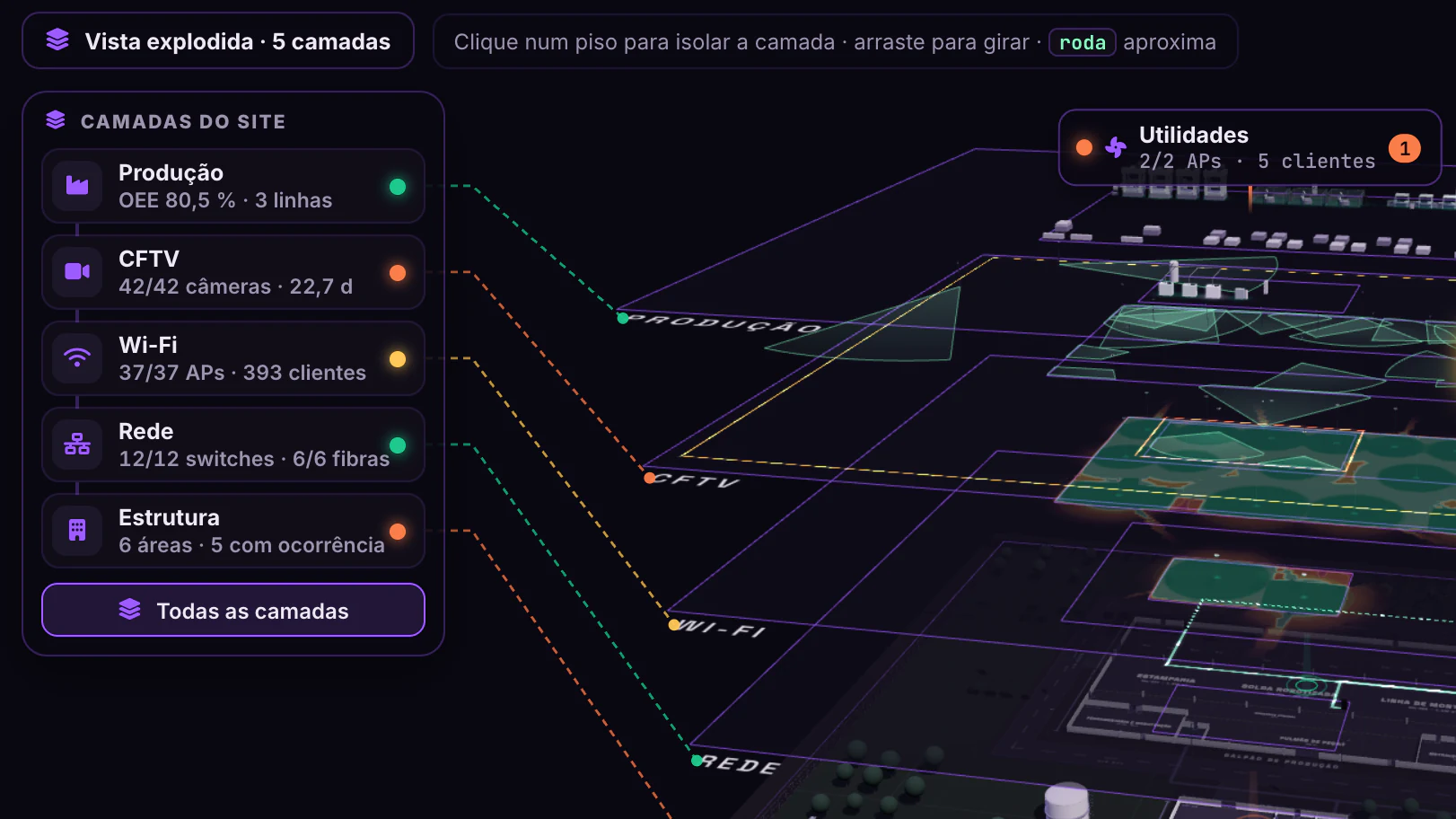Click the PRODUÇÃO floor label in 3D view

(x=724, y=323)
